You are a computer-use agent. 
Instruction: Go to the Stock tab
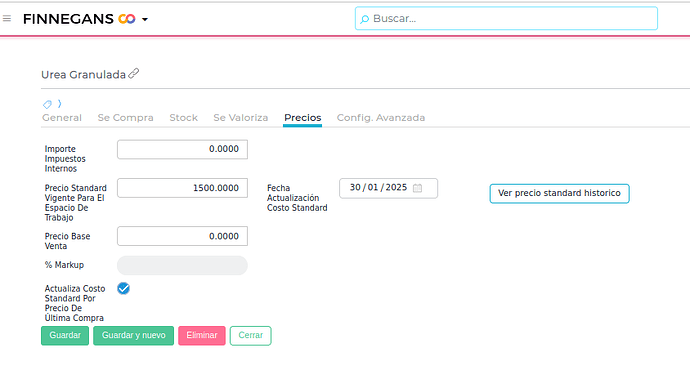184,118
